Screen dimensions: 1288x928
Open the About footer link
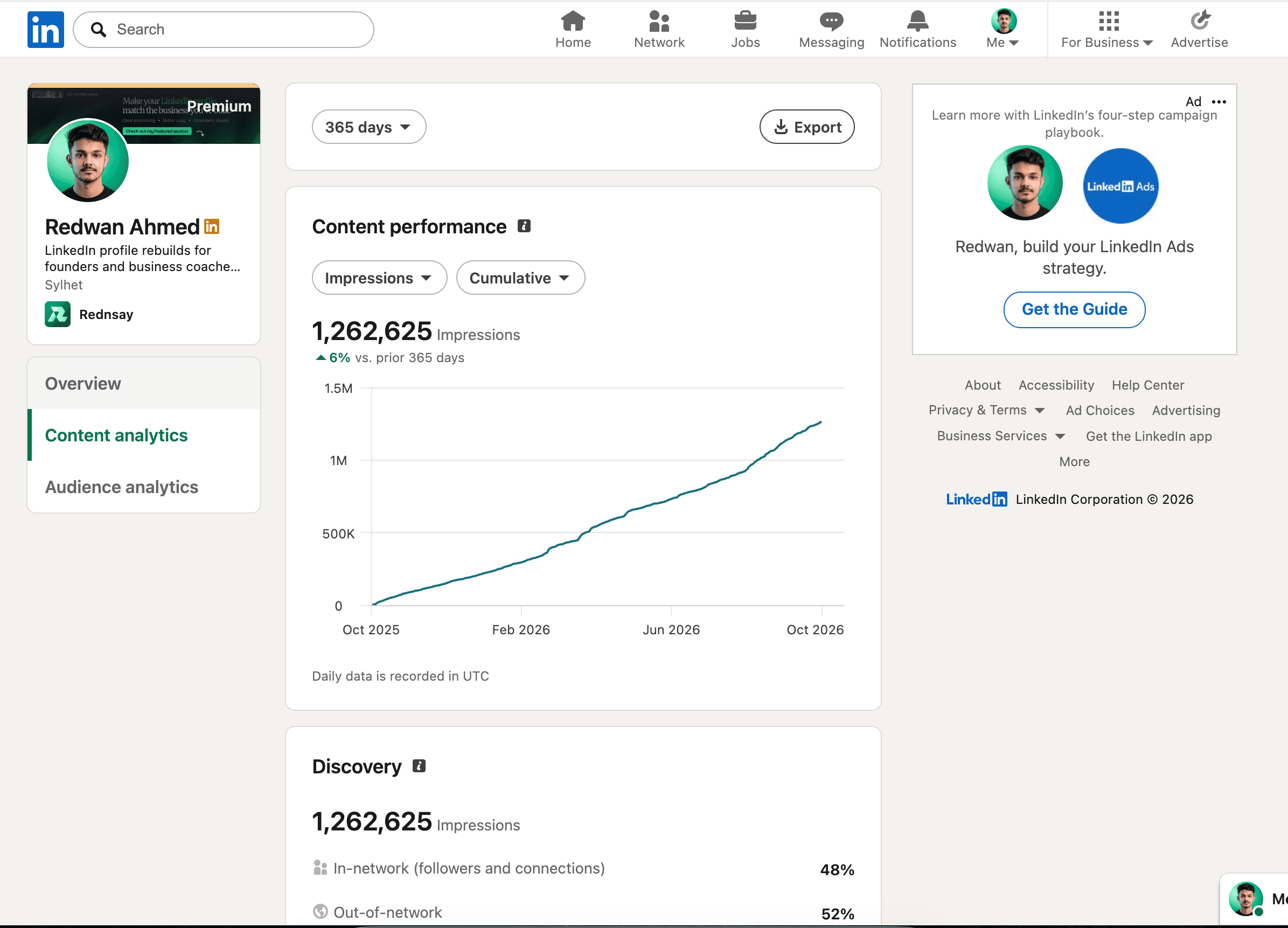(x=983, y=385)
